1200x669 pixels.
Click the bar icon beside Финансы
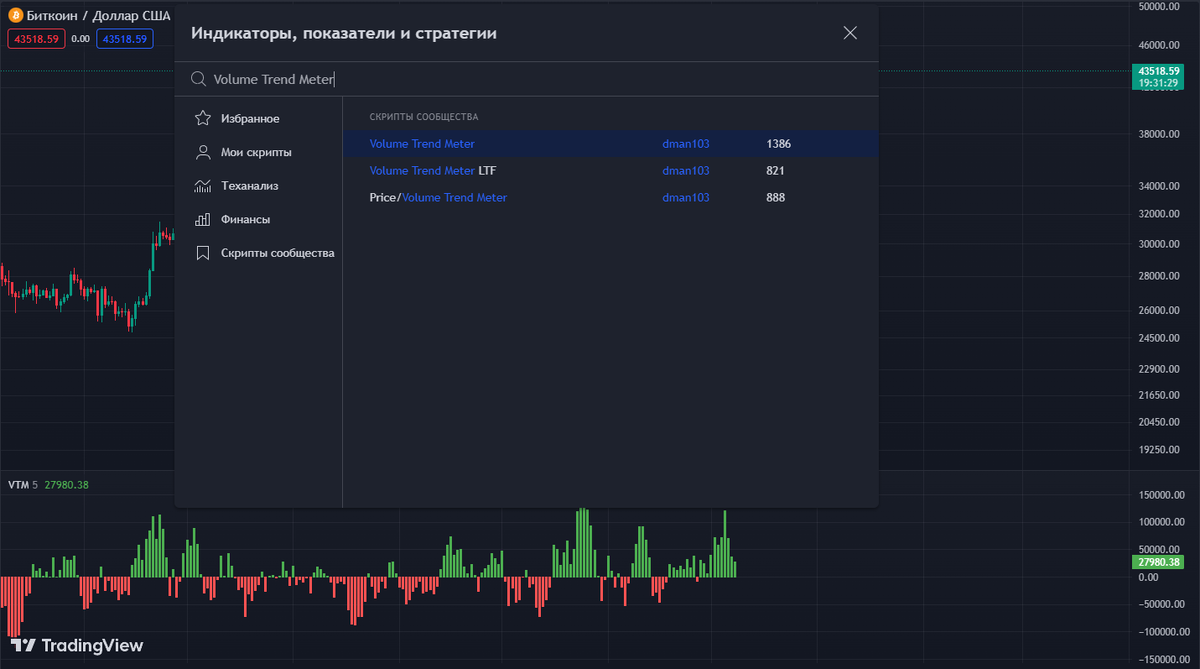pos(202,220)
